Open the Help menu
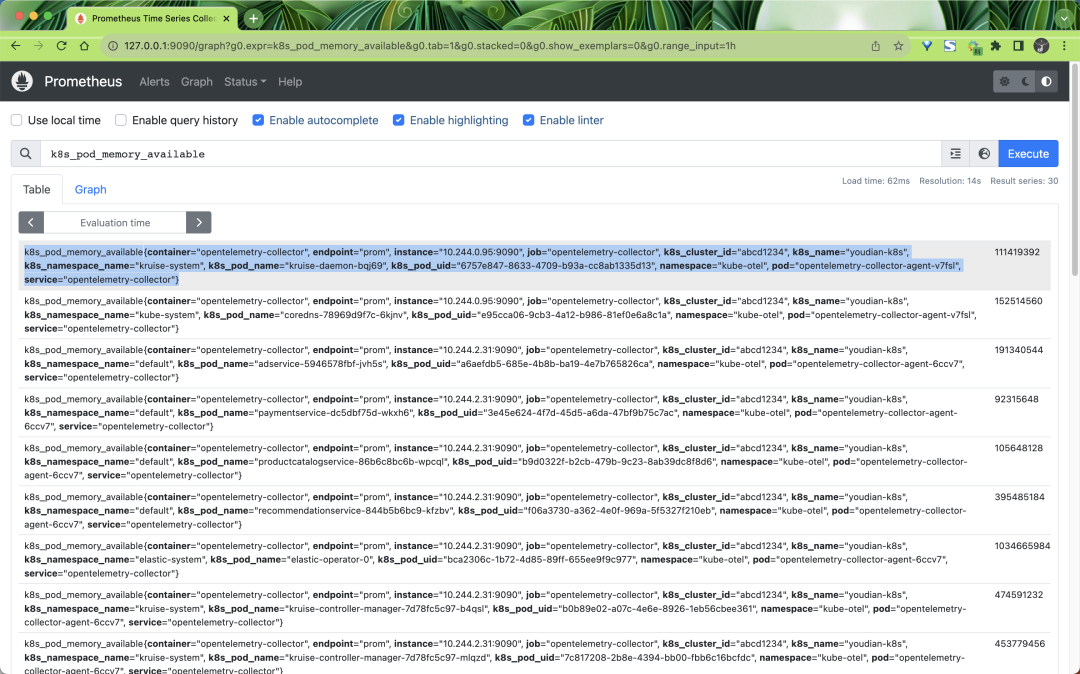 pos(290,82)
